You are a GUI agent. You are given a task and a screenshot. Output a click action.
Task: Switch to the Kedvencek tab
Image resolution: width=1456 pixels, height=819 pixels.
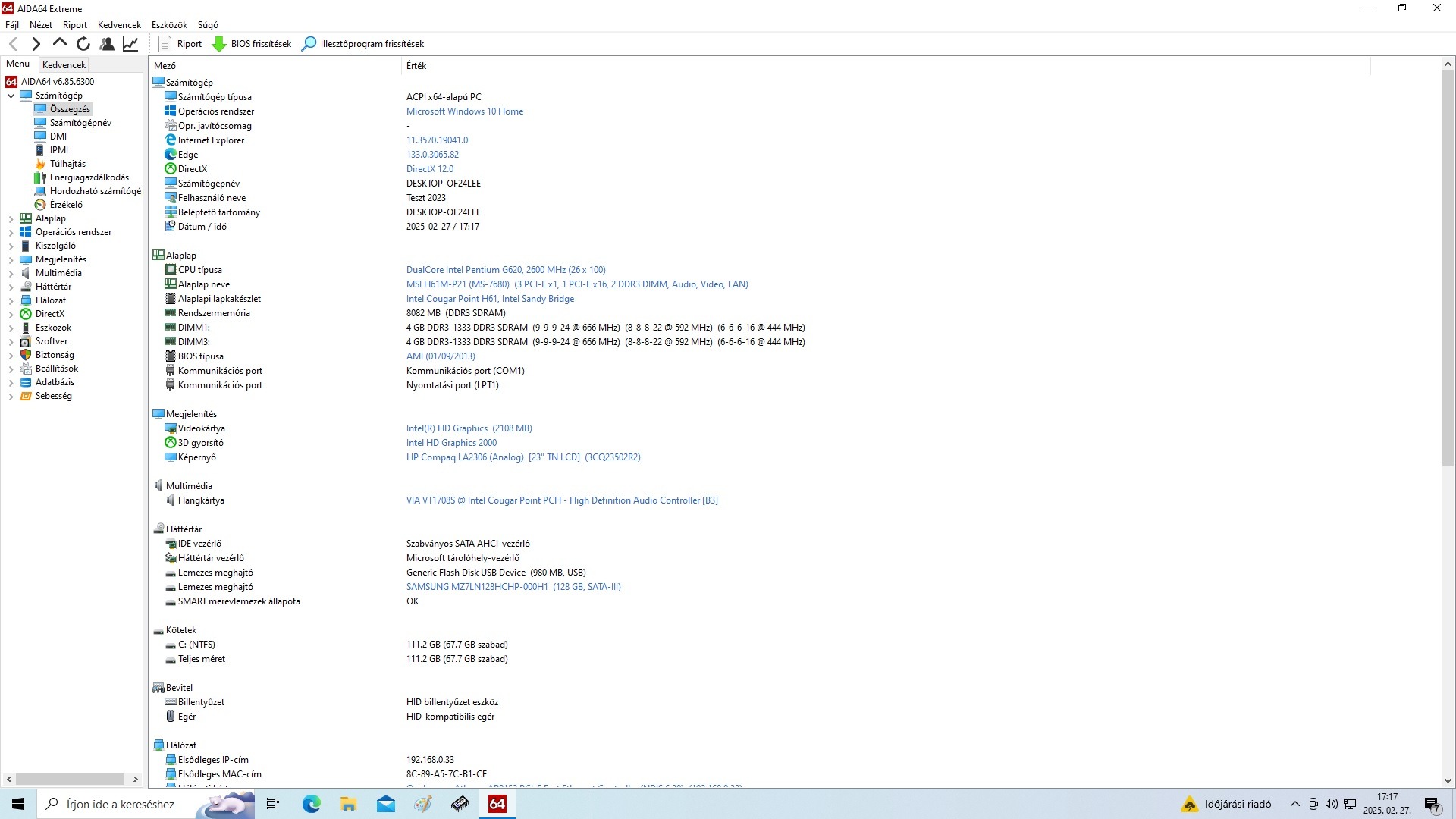64,65
